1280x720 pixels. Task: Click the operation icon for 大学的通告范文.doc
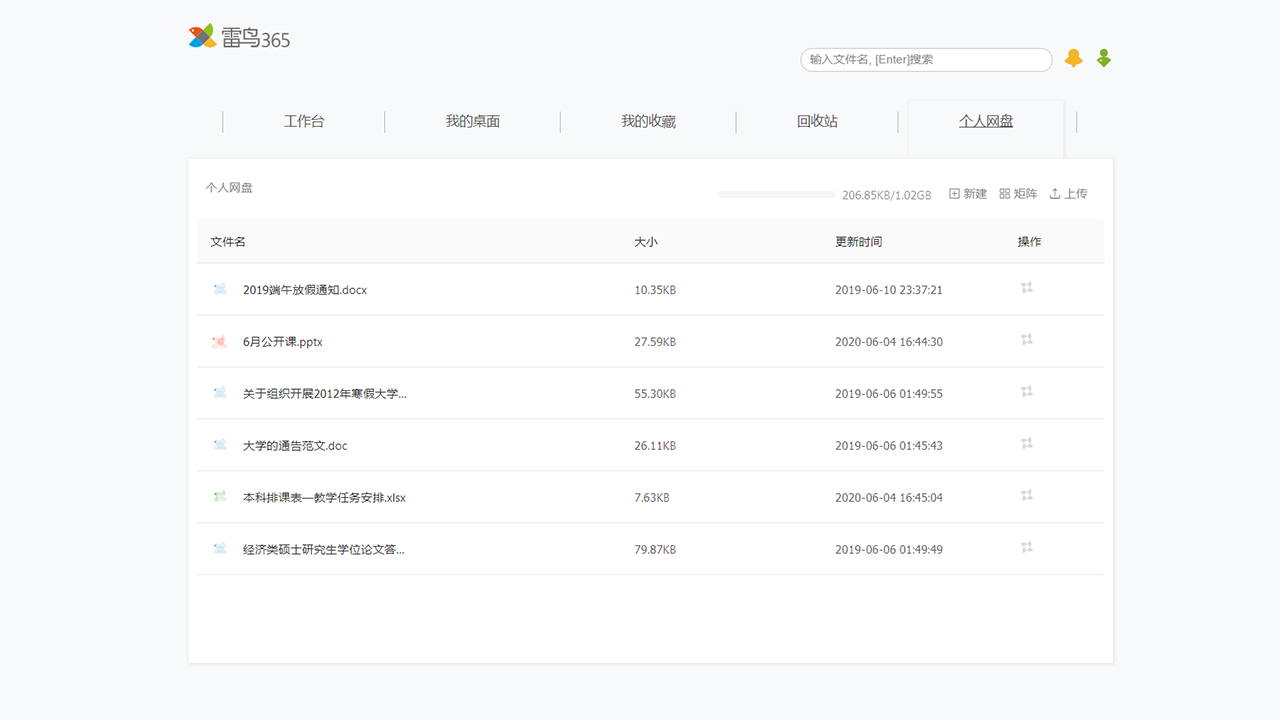[1026, 443]
